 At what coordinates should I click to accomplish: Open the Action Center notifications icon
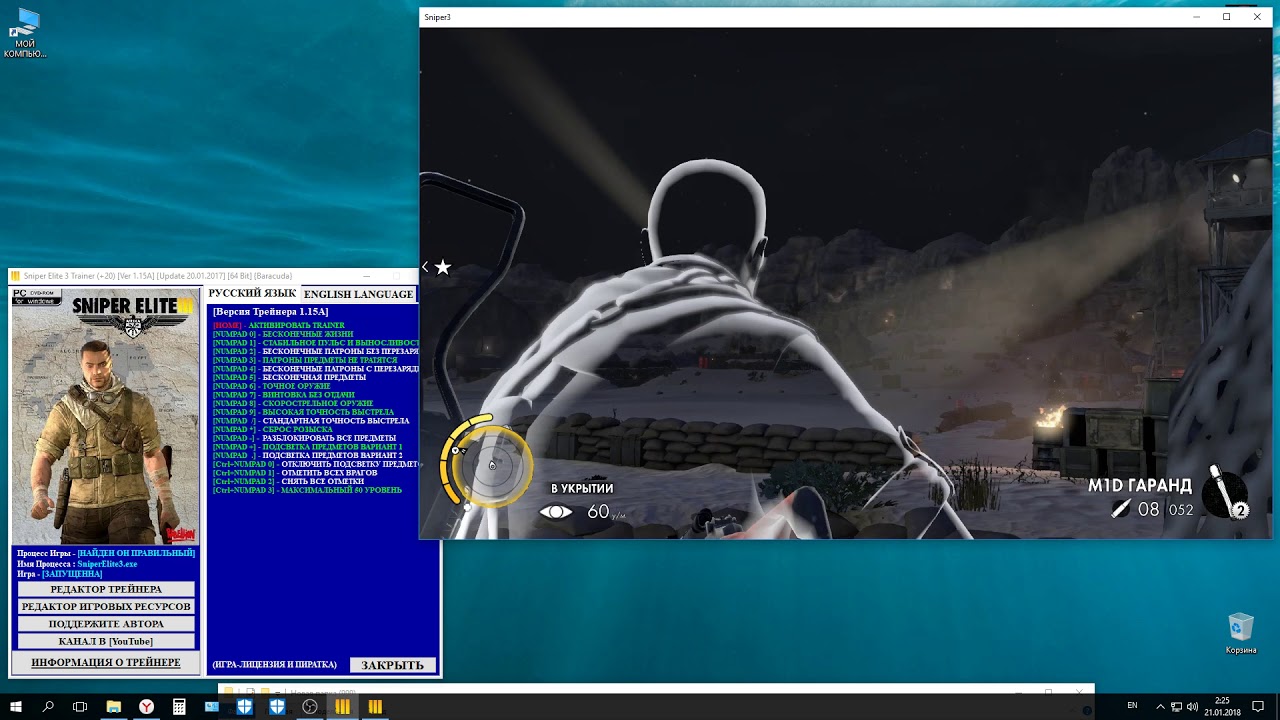[x=1257, y=706]
